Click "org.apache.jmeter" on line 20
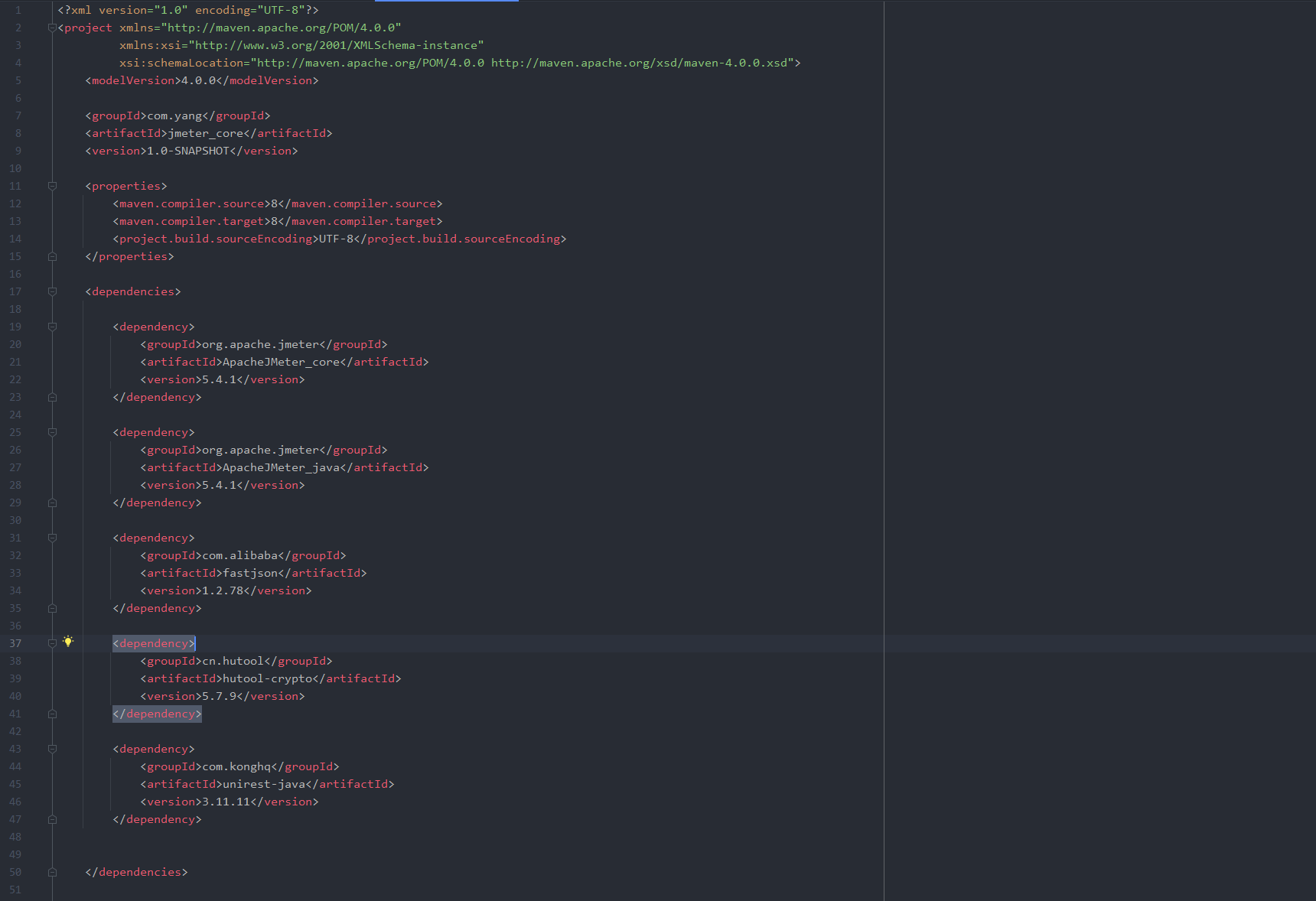The height and width of the screenshot is (901, 1316). click(261, 344)
